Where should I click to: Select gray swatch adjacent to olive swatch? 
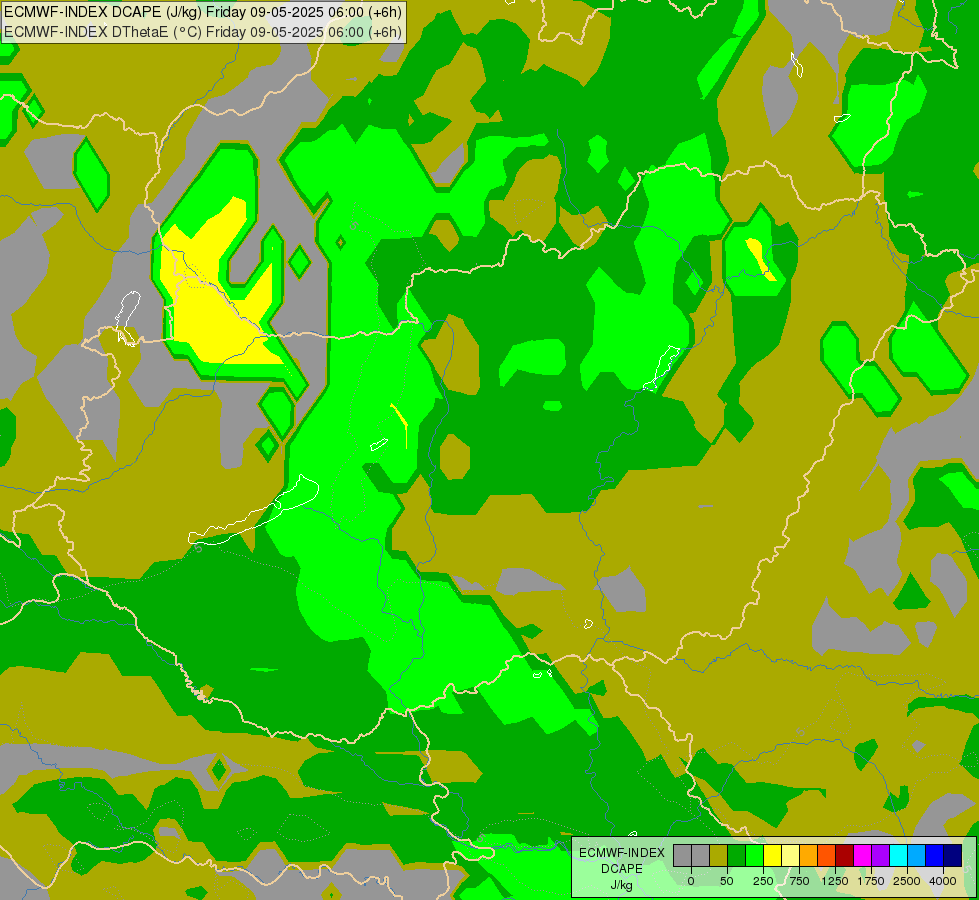(701, 856)
